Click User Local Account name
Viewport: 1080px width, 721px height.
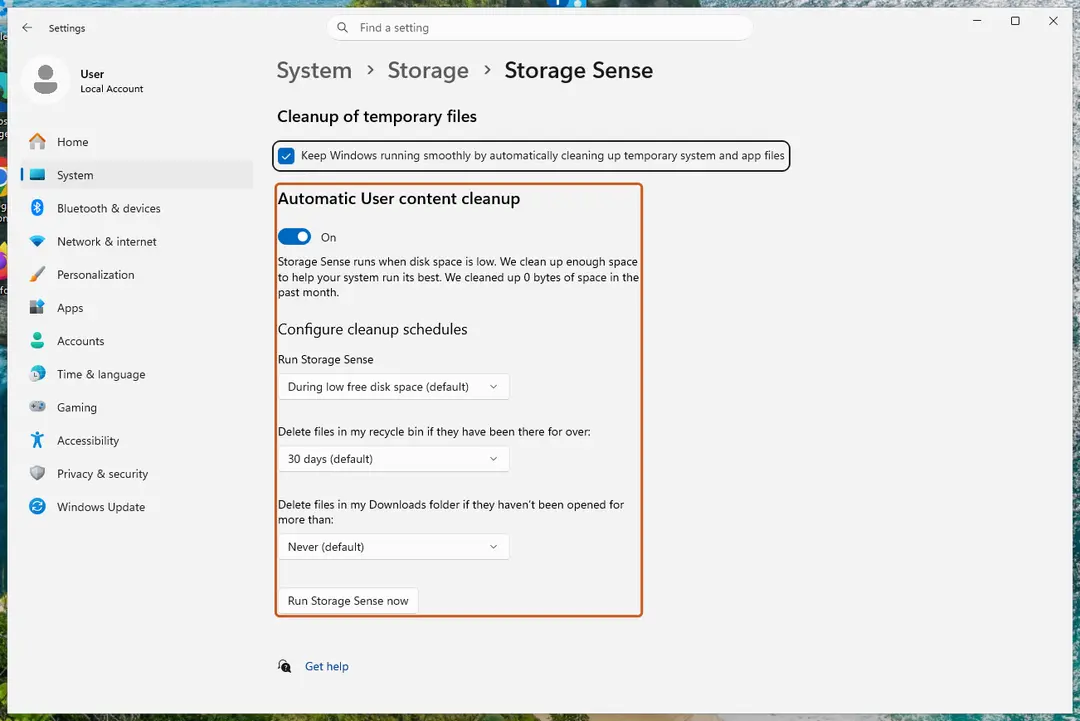point(112,81)
